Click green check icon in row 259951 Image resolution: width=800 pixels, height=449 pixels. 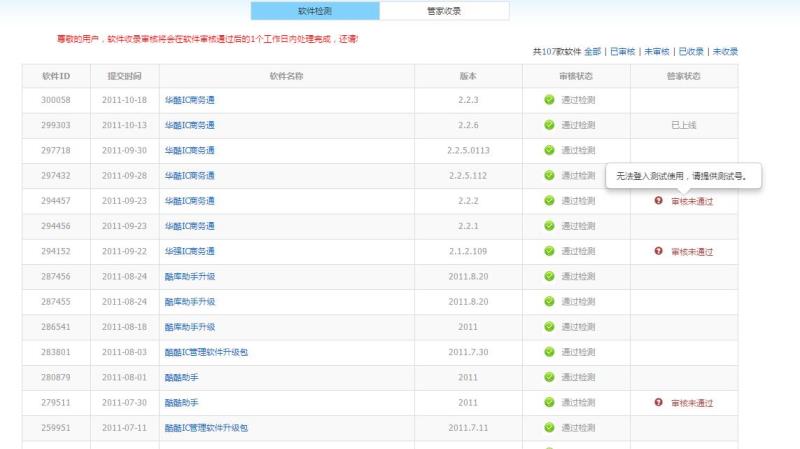click(549, 428)
